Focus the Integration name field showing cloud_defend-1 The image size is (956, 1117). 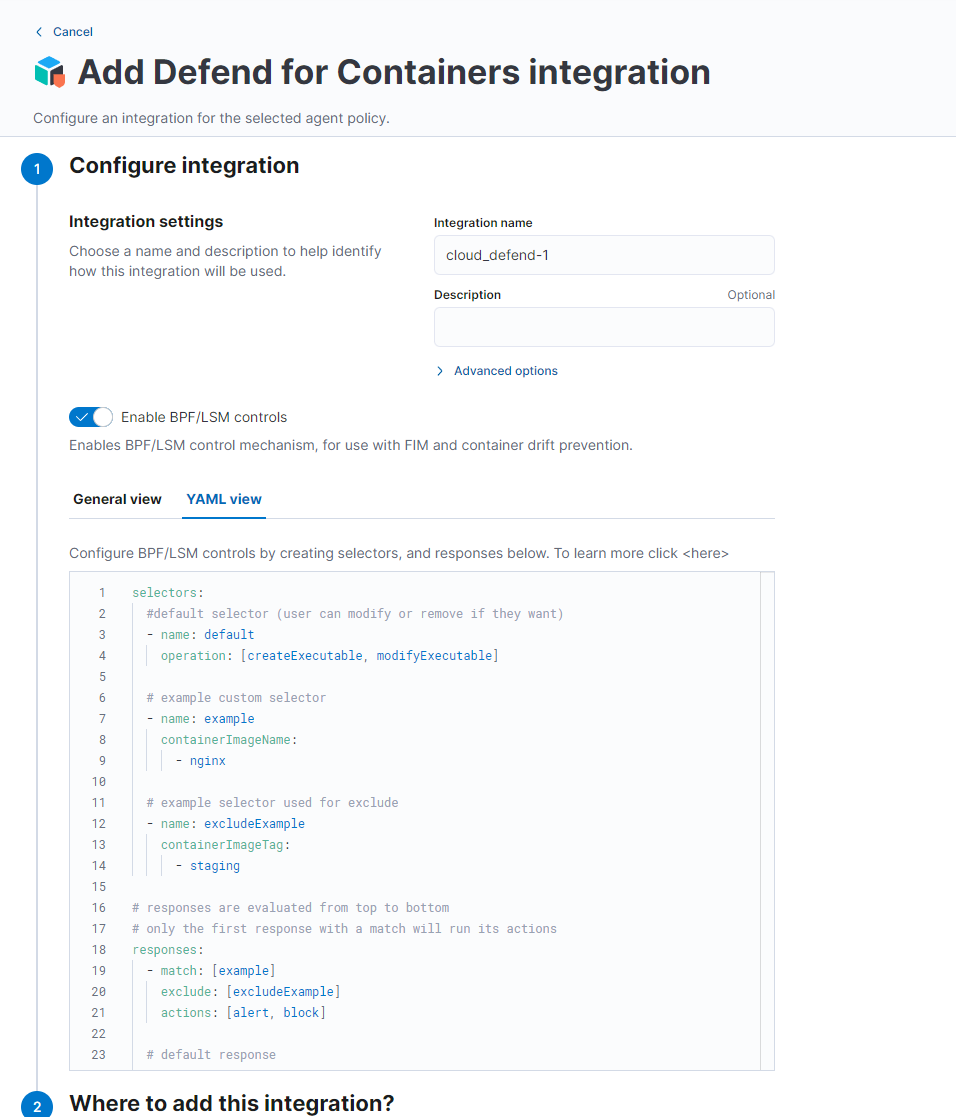point(604,255)
